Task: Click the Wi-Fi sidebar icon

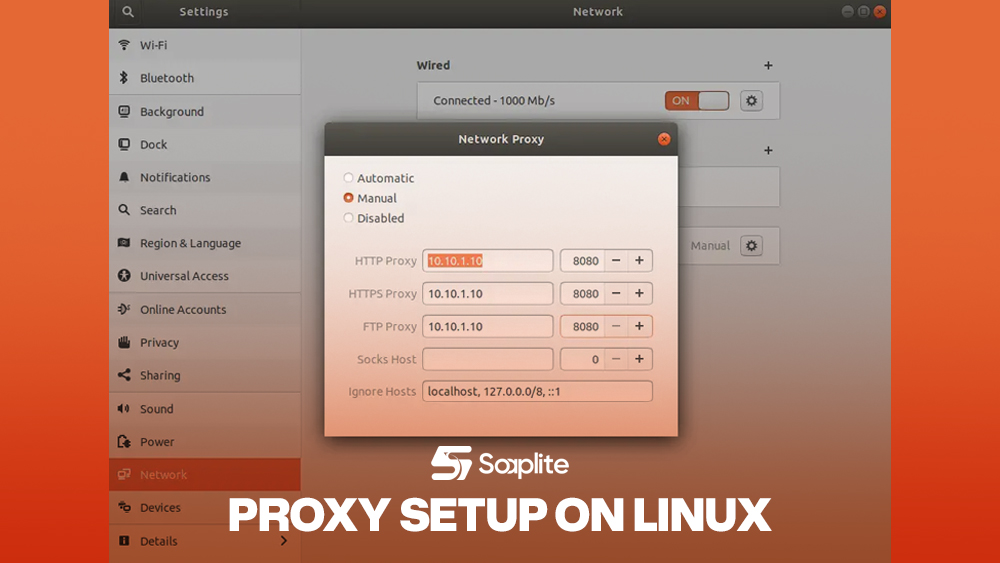Action: click(124, 45)
